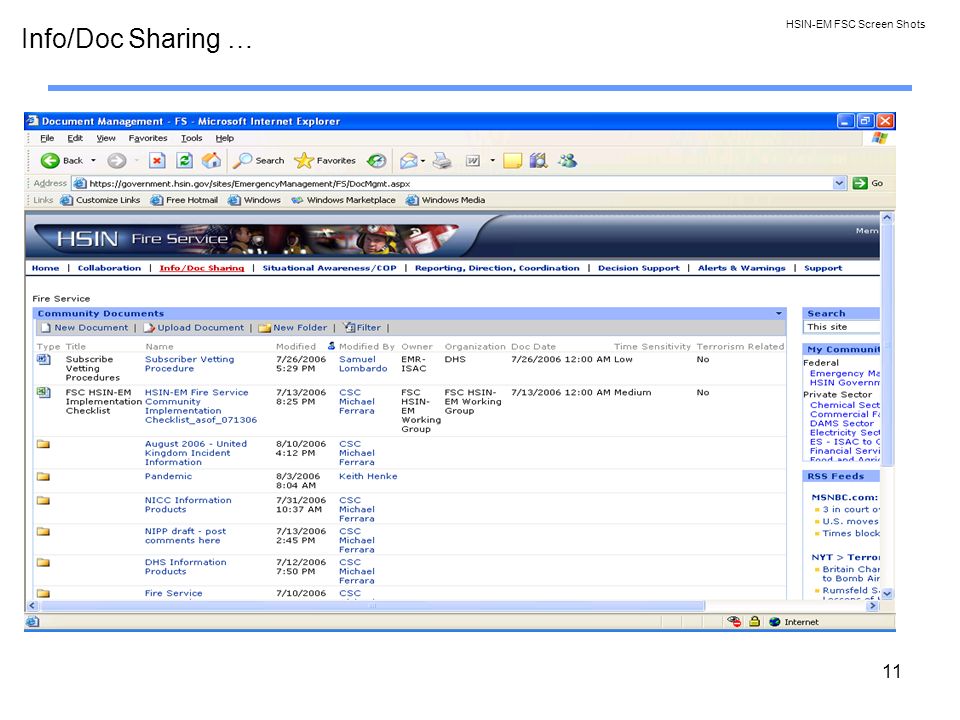Open the address bar dropdown list

point(839,183)
